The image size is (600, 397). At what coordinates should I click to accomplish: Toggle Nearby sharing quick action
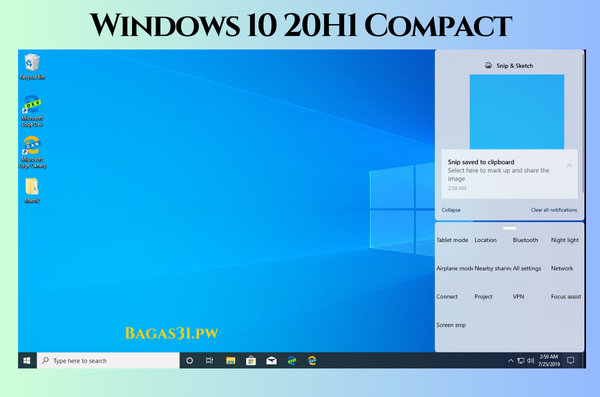click(x=493, y=268)
